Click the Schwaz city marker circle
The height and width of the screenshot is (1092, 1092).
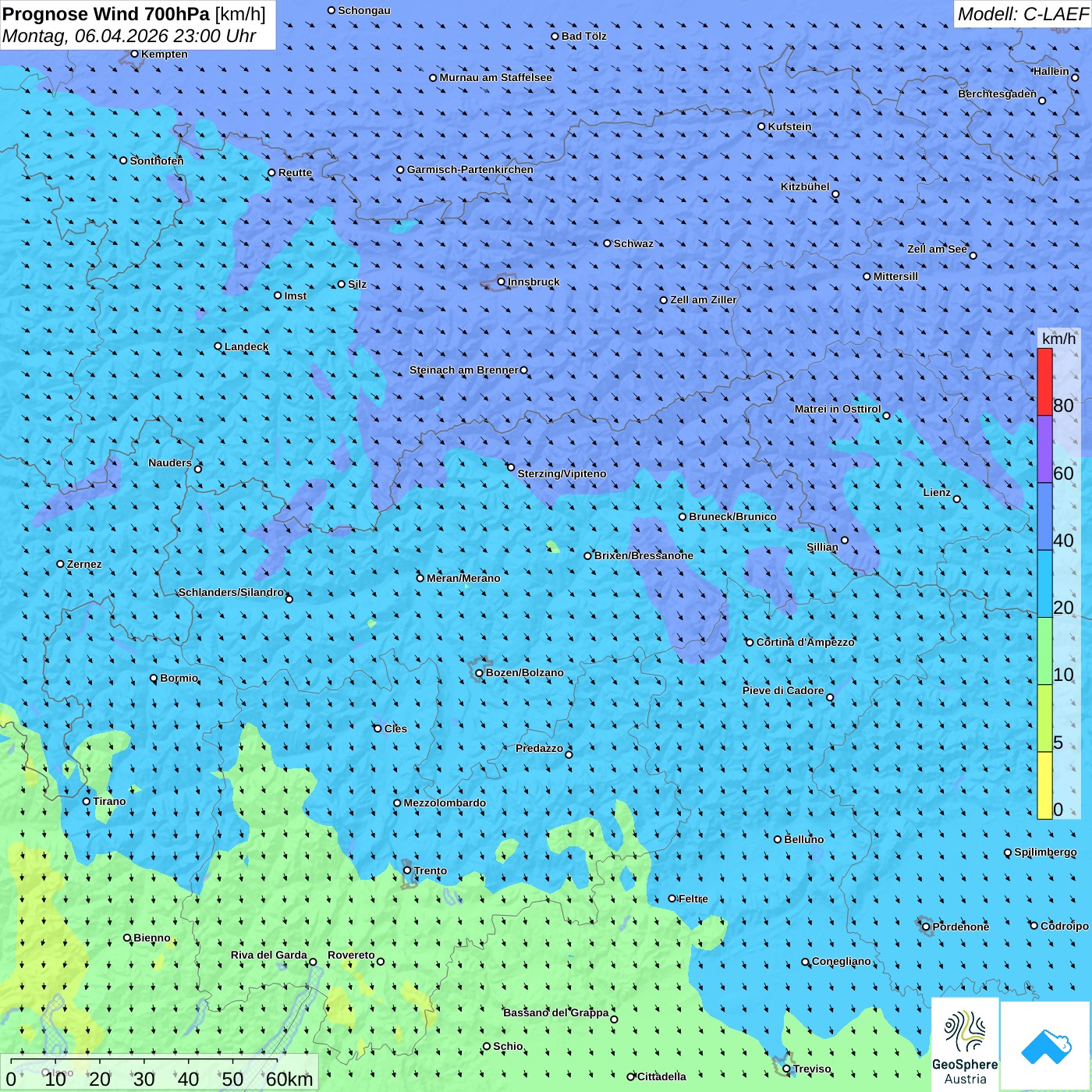click(x=607, y=243)
